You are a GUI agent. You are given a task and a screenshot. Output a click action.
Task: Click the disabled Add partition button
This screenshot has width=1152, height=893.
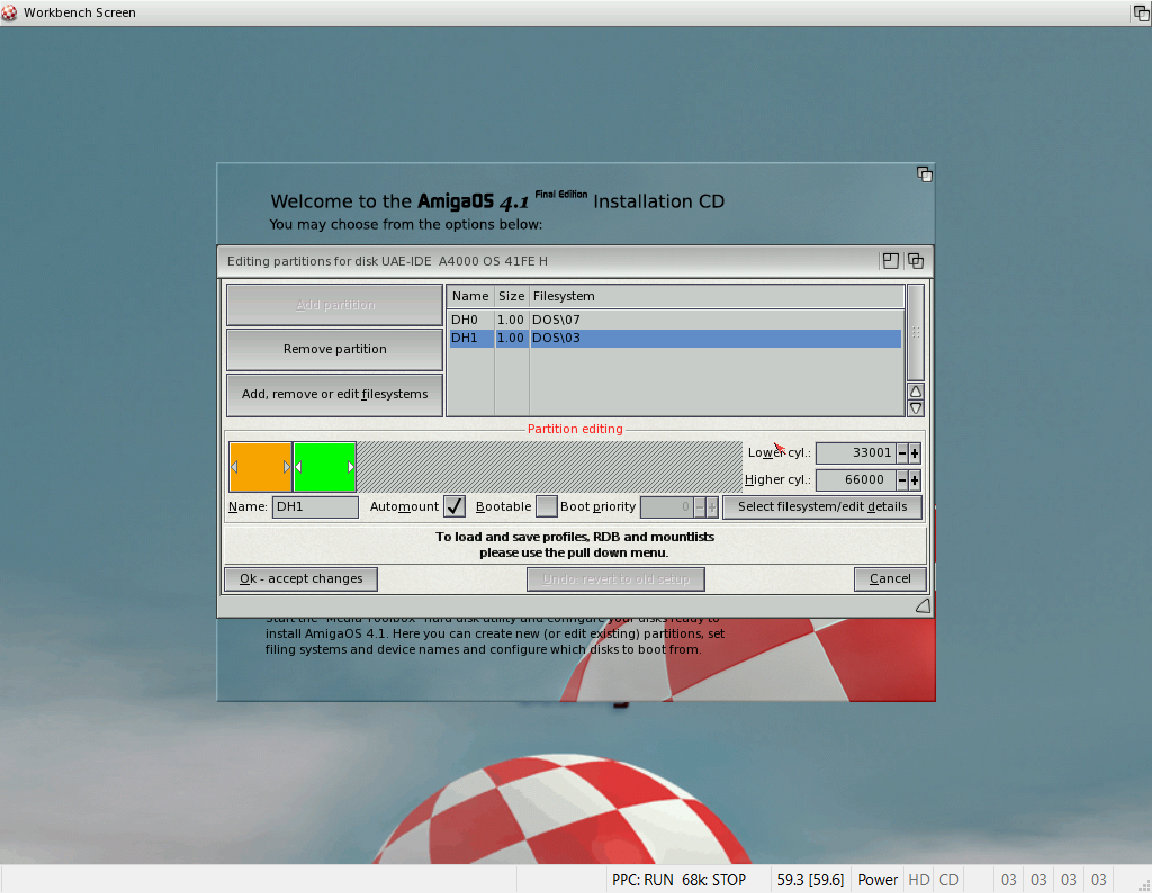pos(334,304)
